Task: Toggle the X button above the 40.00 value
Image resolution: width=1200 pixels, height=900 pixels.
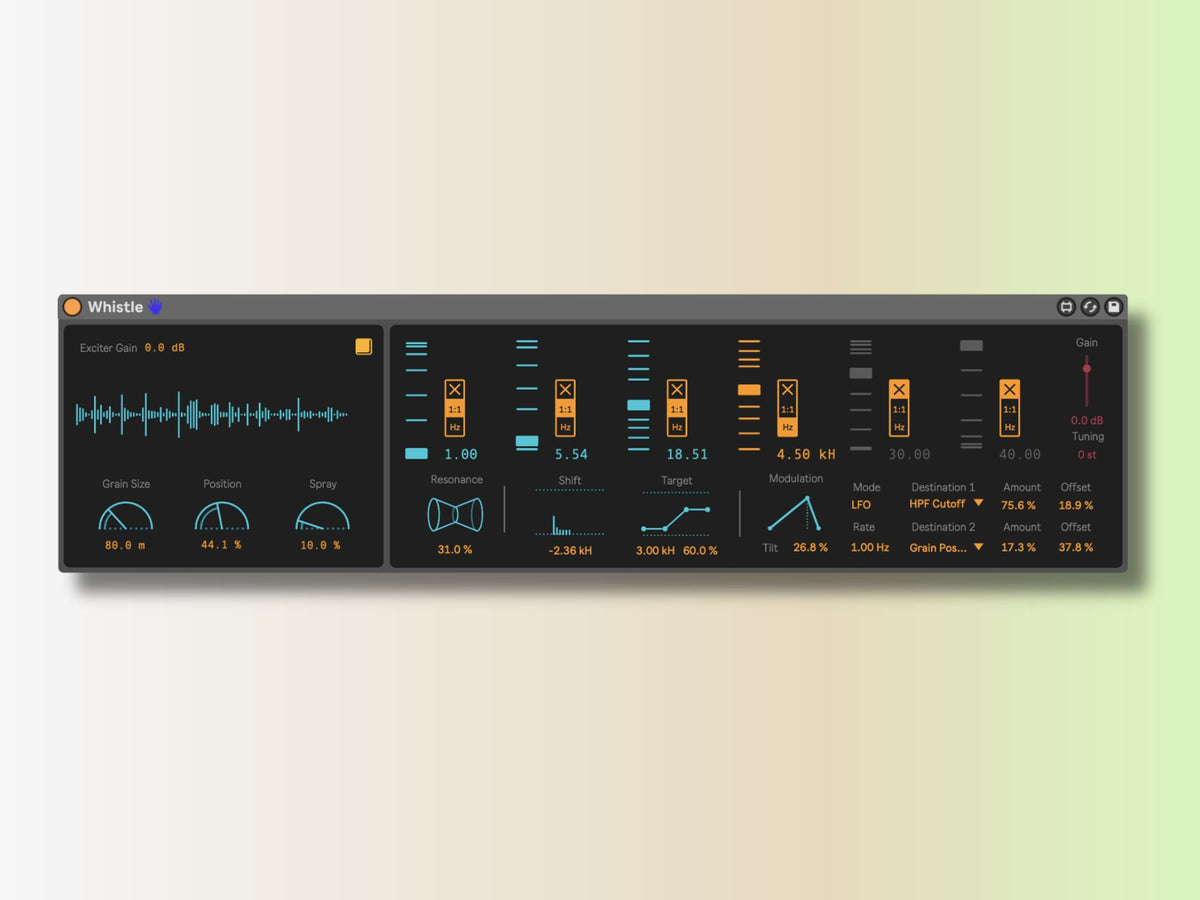Action: coord(1009,389)
